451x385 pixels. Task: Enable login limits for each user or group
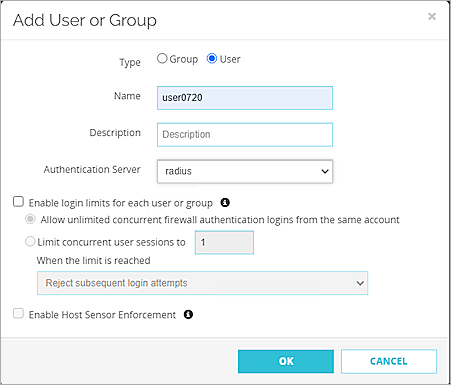(x=18, y=202)
